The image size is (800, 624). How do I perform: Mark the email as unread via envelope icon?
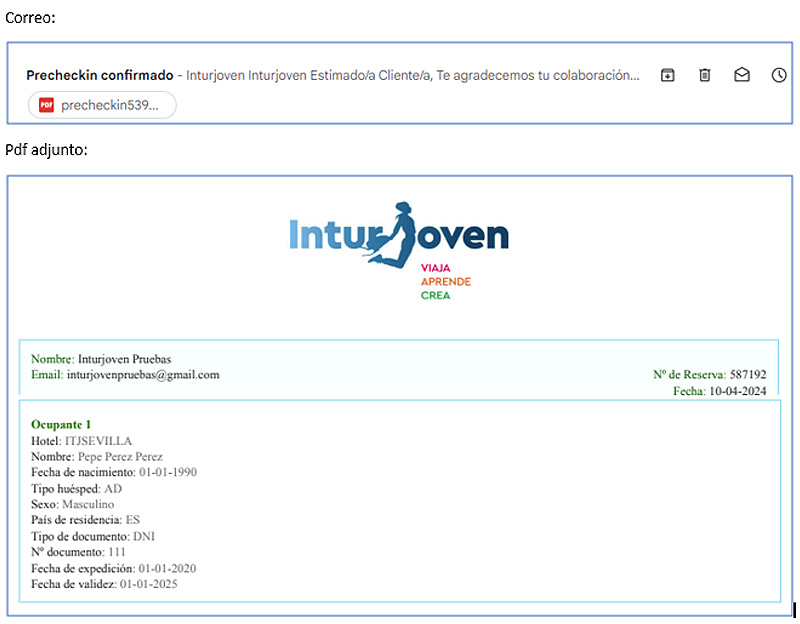742,75
